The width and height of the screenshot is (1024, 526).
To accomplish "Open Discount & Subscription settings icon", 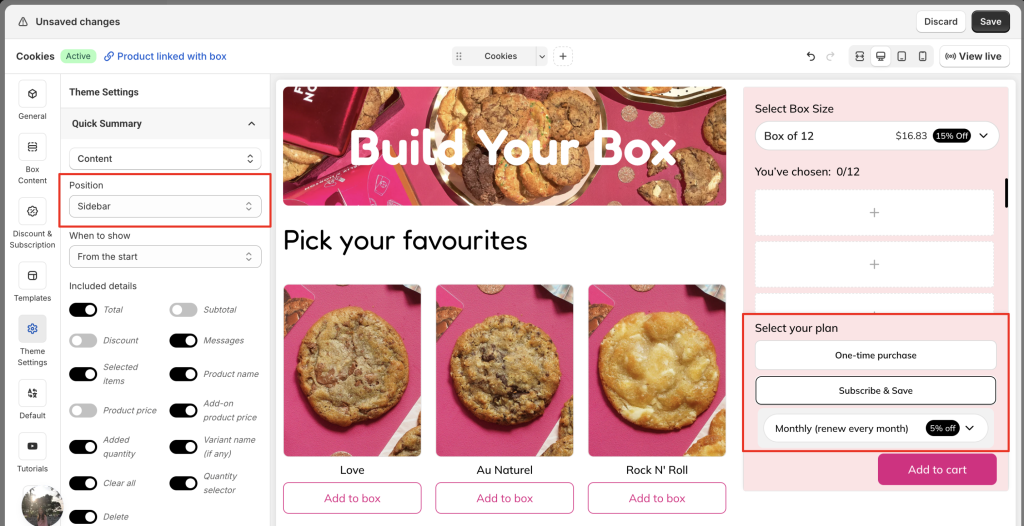I will tap(32, 211).
